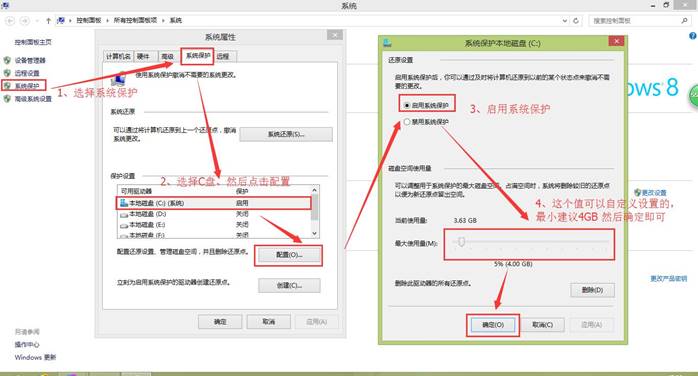Expand the chevron after 所有控制面板项 in breadcrumb

163,20
